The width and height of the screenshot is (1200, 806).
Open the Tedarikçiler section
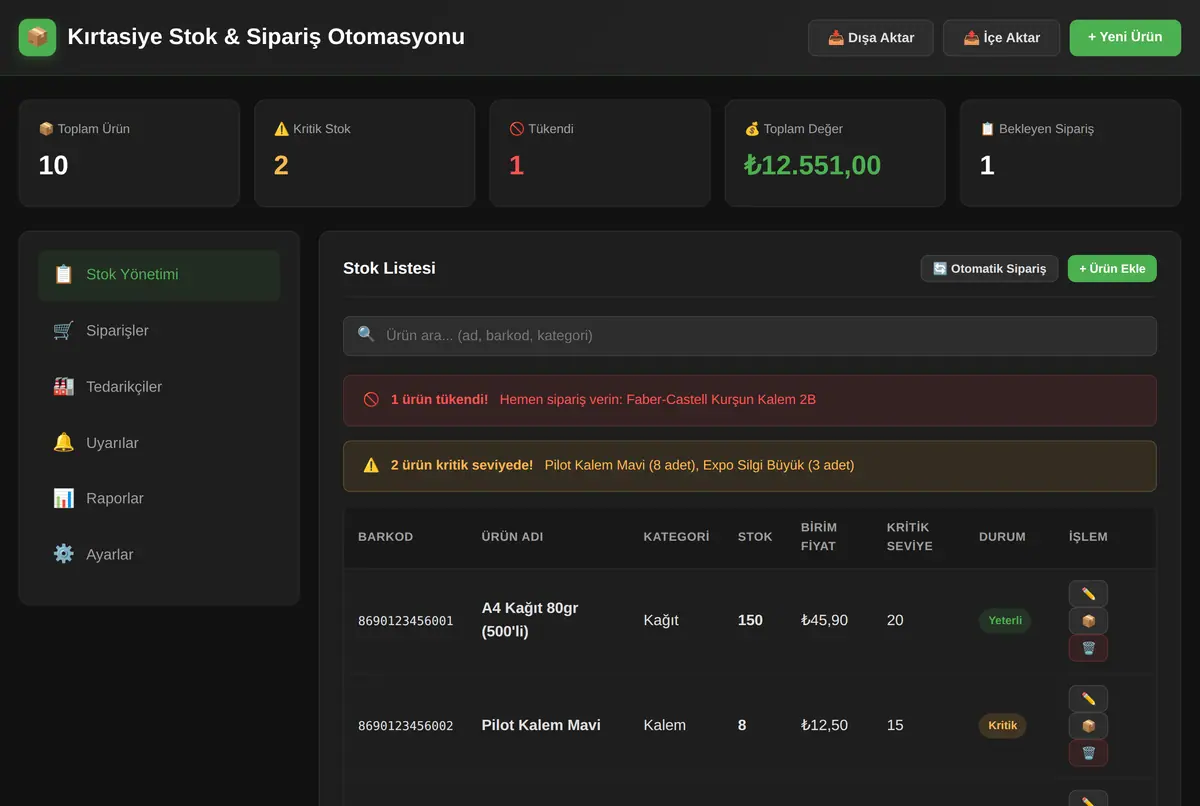159,387
